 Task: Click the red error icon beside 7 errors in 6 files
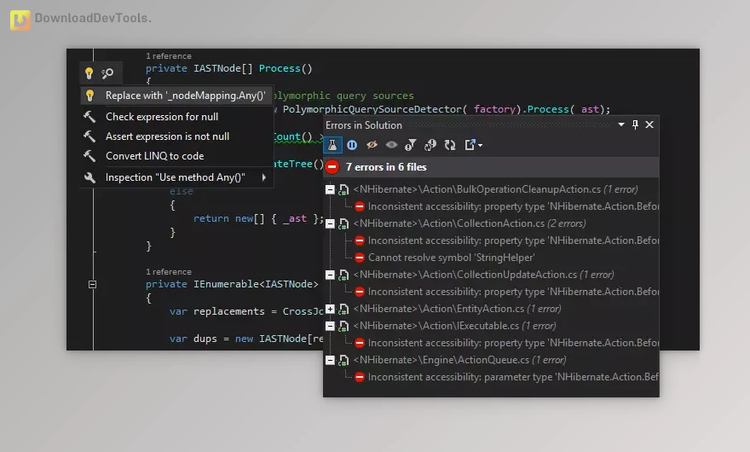pyautogui.click(x=332, y=167)
